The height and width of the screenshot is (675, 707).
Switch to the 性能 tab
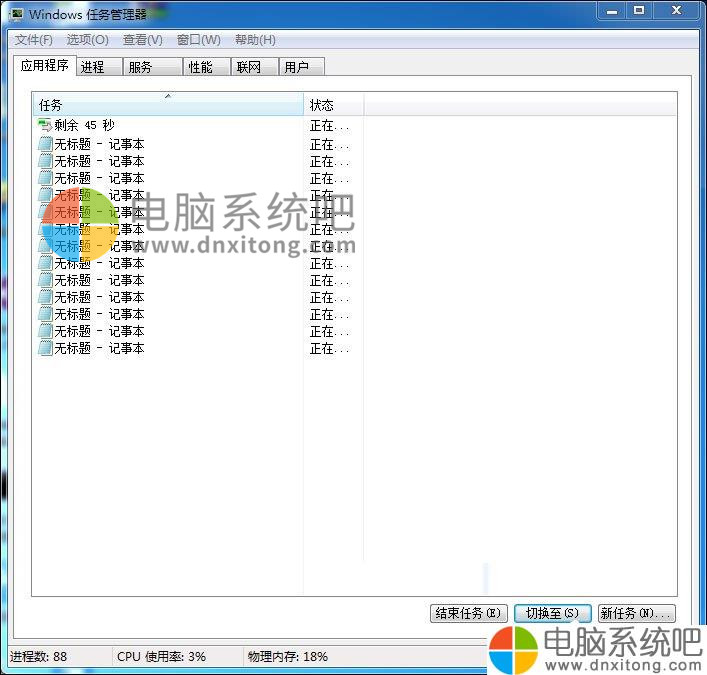tap(207, 67)
